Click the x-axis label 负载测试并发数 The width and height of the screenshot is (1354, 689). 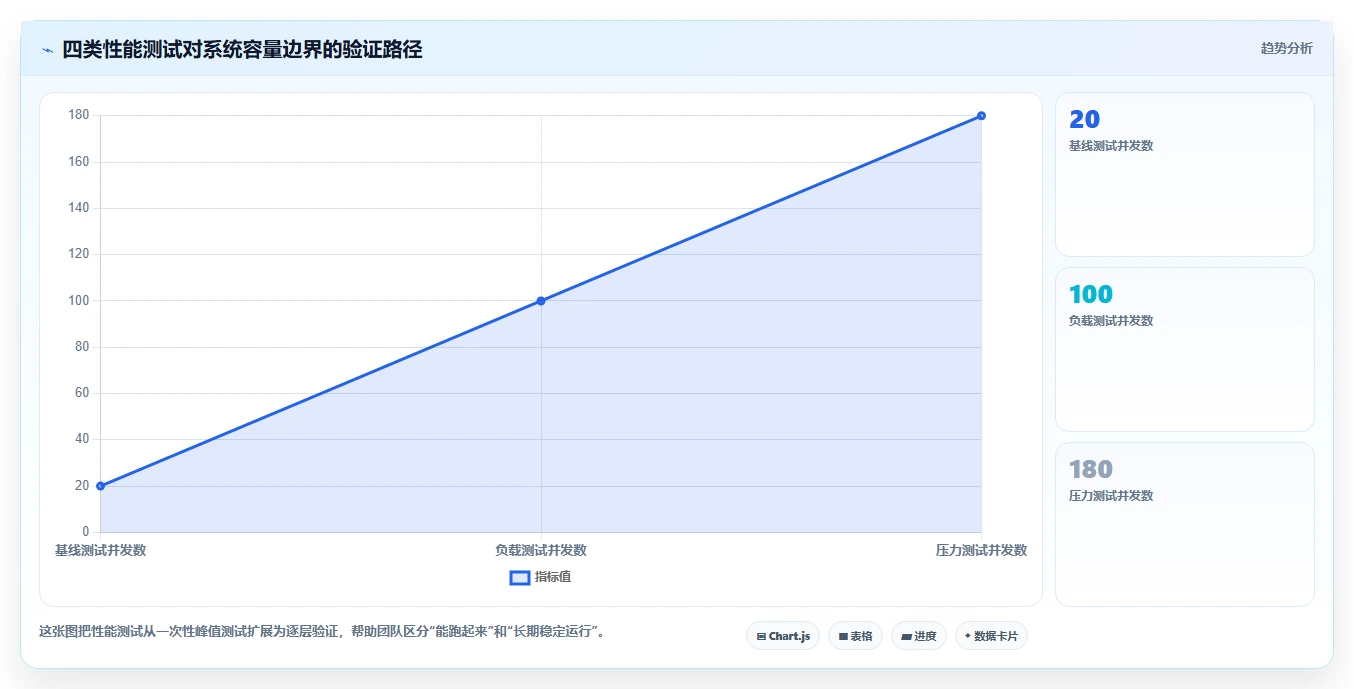pos(541,551)
